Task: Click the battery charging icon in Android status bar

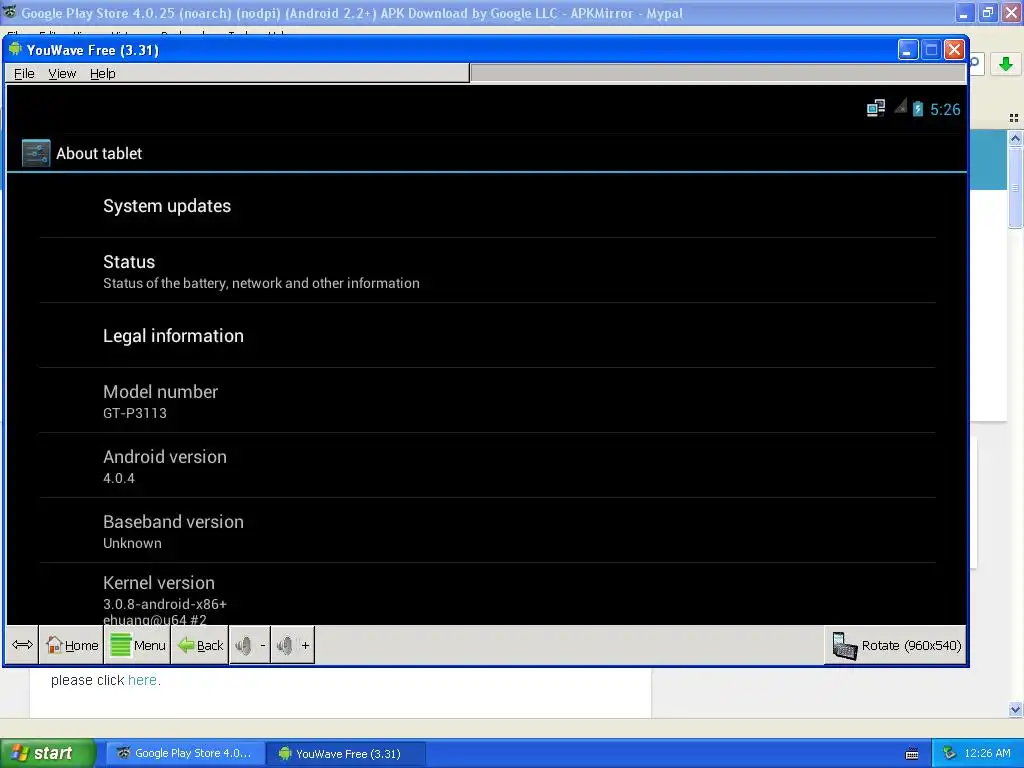Action: (918, 108)
